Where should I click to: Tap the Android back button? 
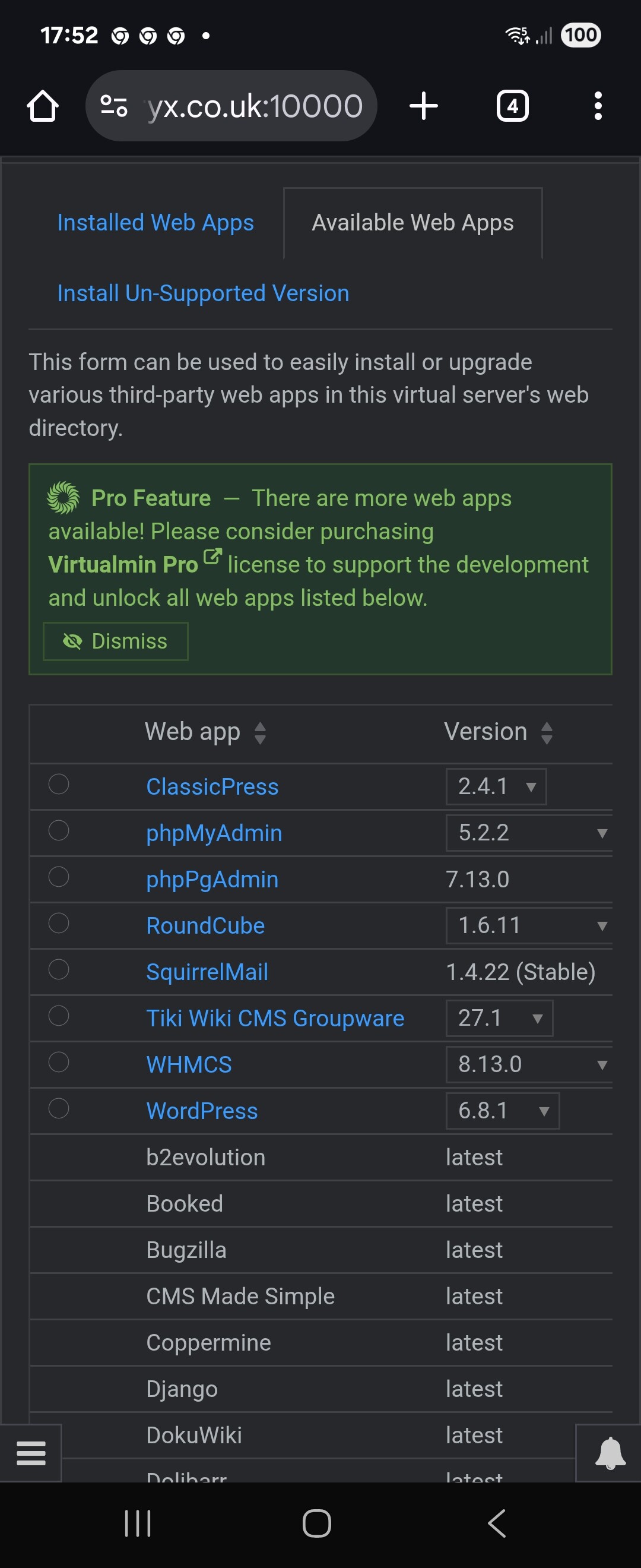coord(496,1523)
